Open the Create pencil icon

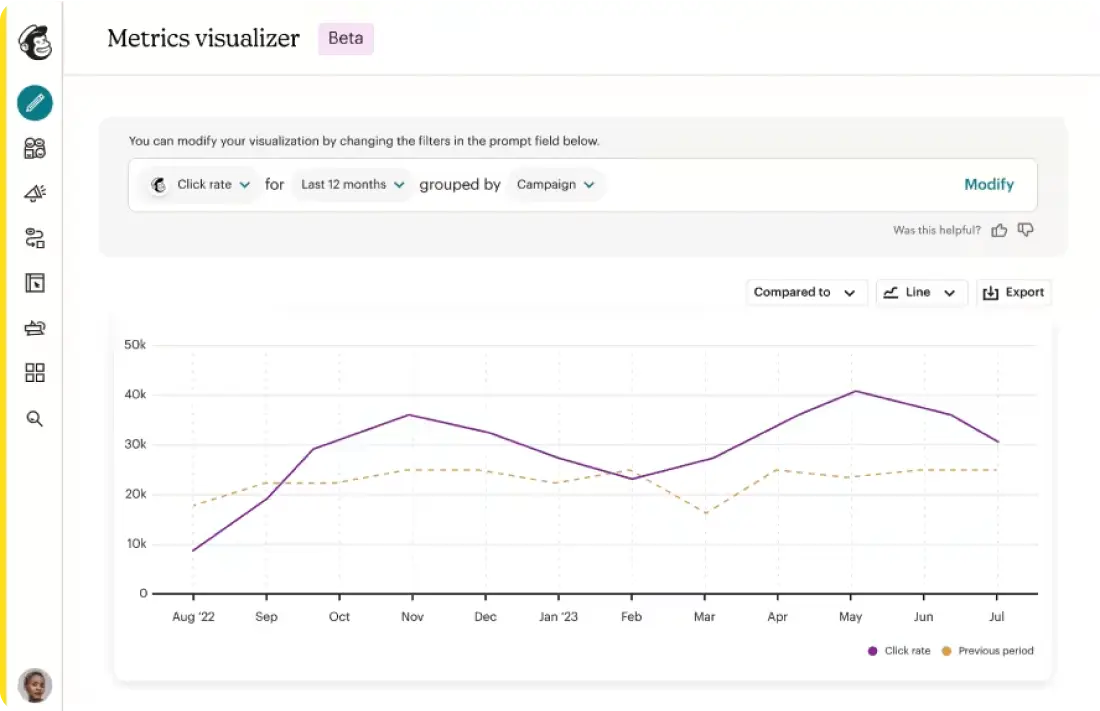35,103
